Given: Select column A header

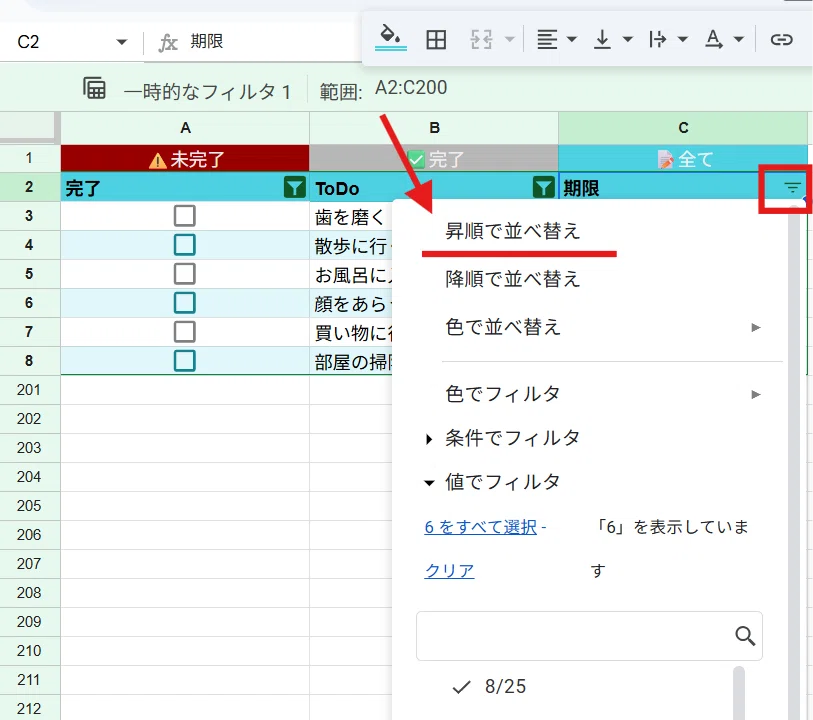Looking at the screenshot, I should pyautogui.click(x=185, y=128).
